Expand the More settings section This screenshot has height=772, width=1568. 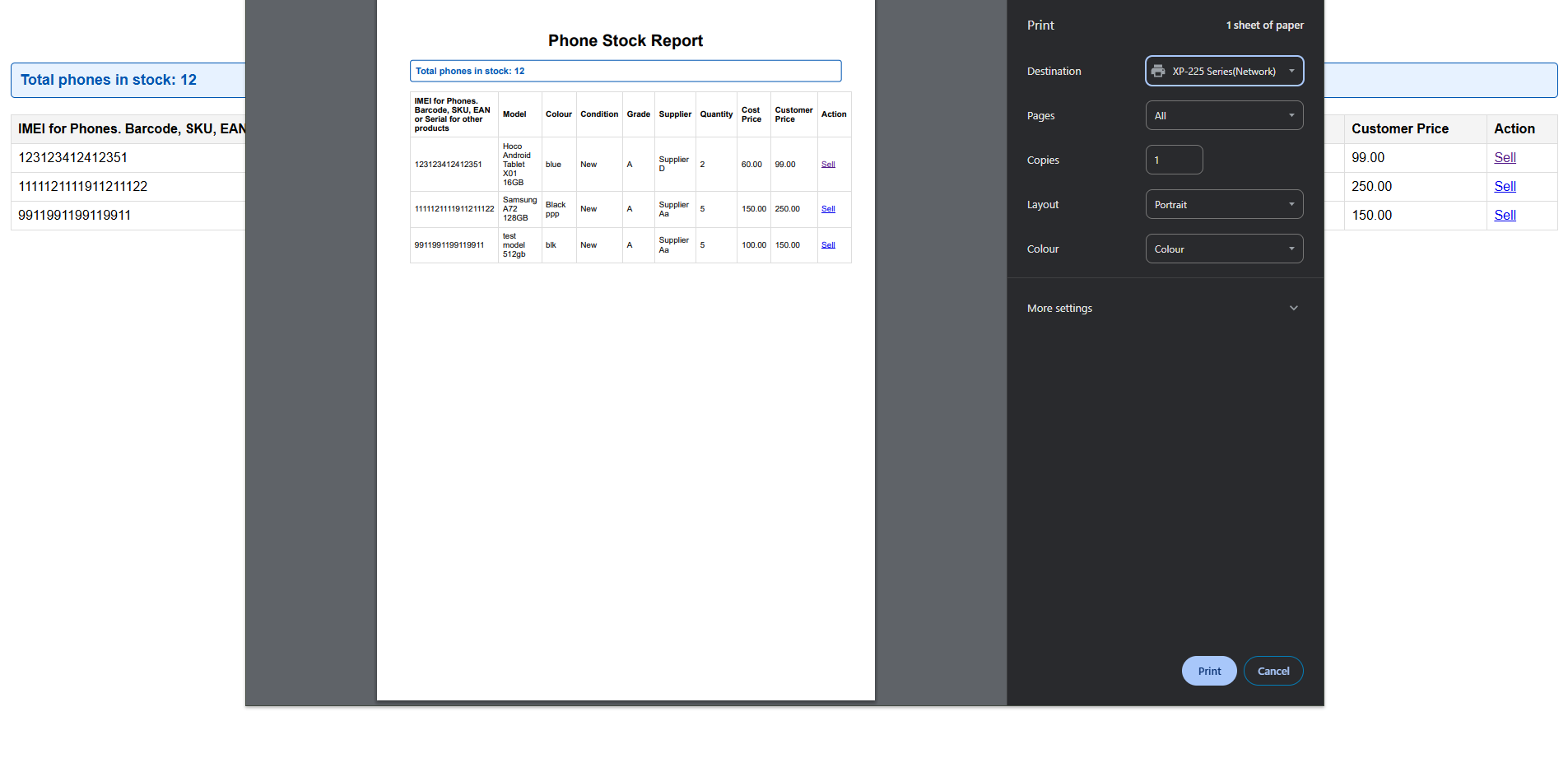[1165, 308]
